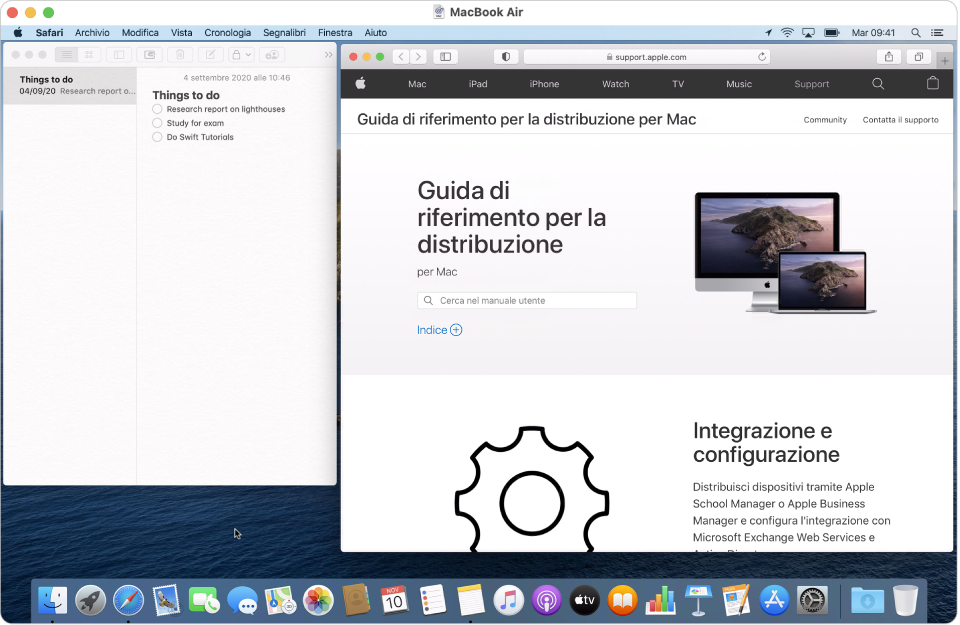Image resolution: width=960 pixels, height=625 pixels.
Task: Open attachments browser in Notes toolbar
Action: pos(149,55)
